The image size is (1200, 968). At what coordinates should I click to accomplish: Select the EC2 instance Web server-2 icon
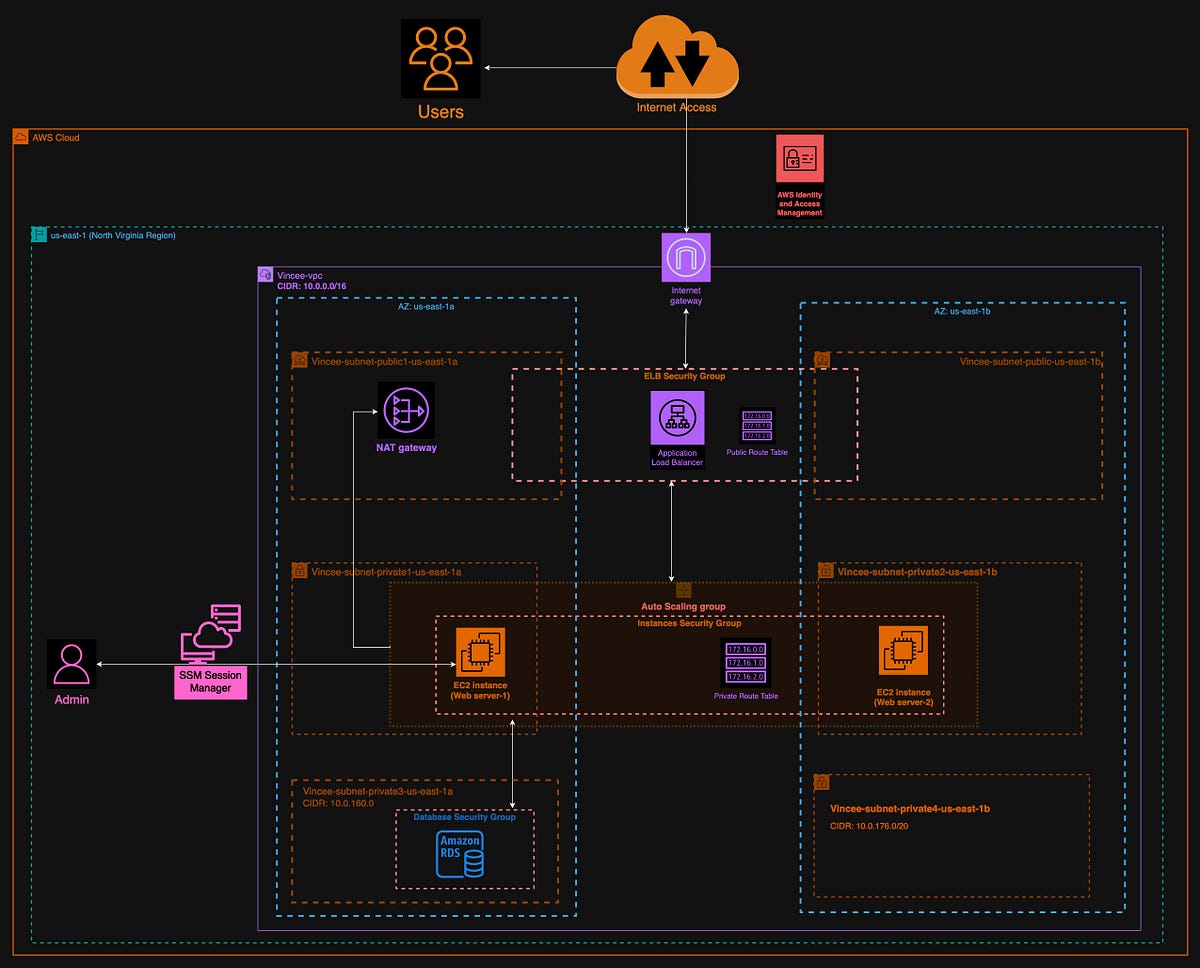[x=902, y=651]
